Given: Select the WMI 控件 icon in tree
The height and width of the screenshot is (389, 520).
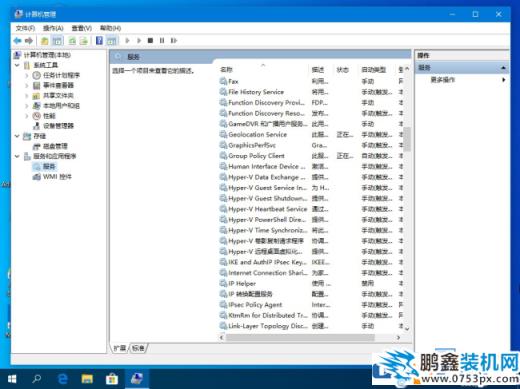Looking at the screenshot, I should click(x=36, y=177).
